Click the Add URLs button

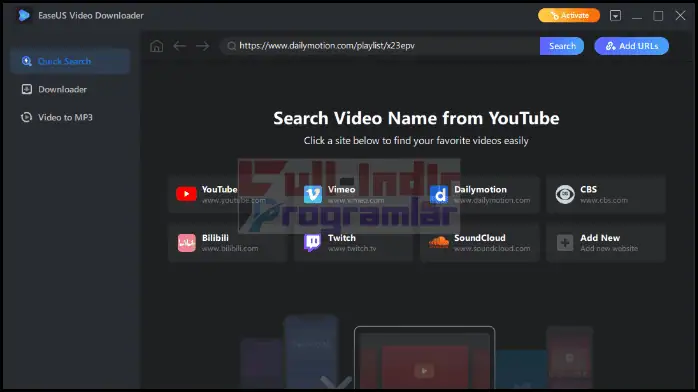[x=631, y=46]
